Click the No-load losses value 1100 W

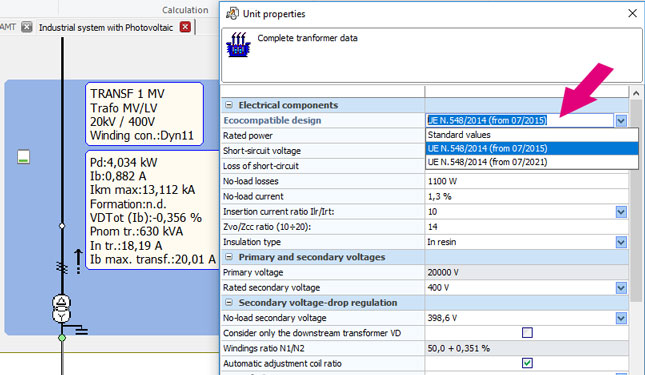(442, 181)
